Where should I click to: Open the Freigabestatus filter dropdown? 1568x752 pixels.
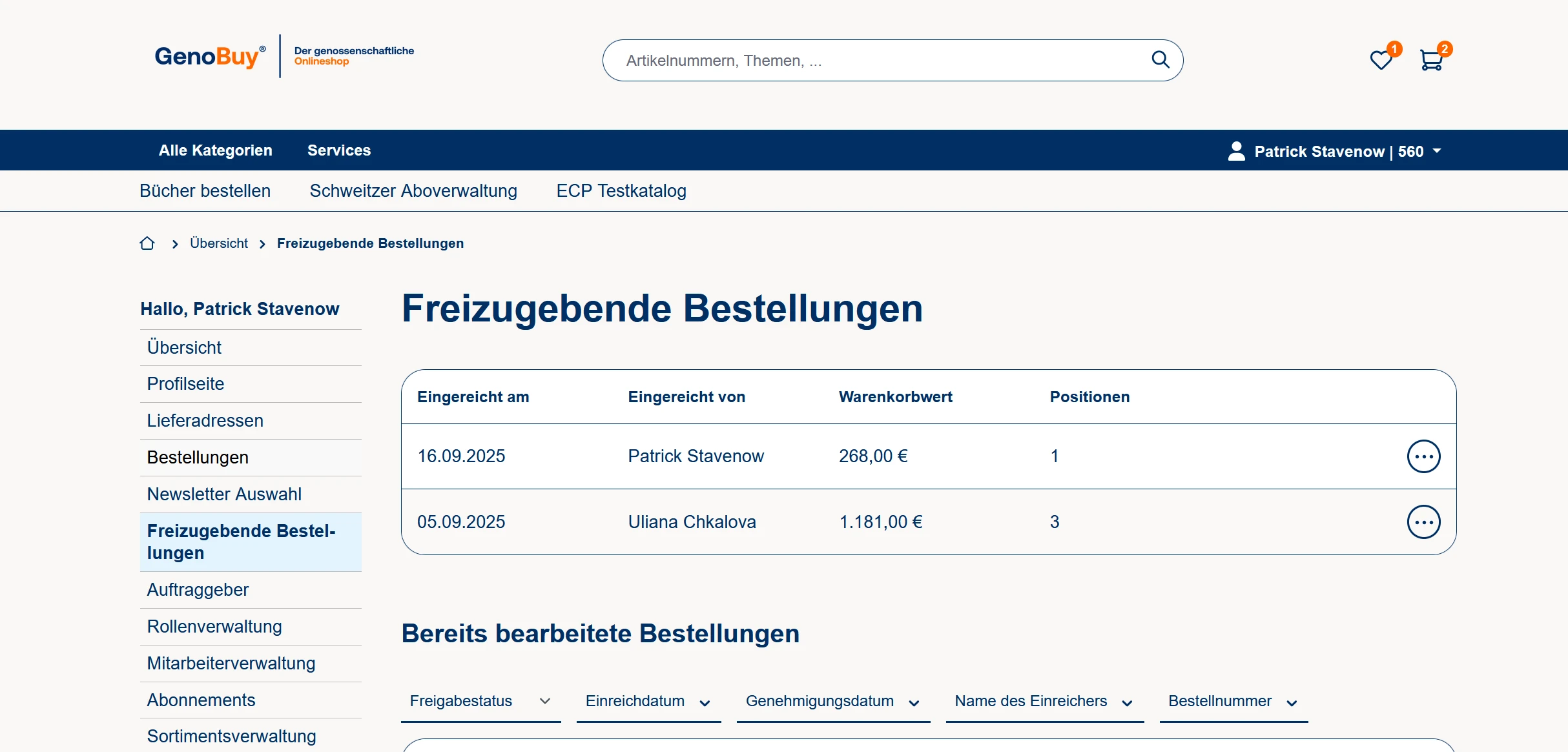(x=480, y=701)
